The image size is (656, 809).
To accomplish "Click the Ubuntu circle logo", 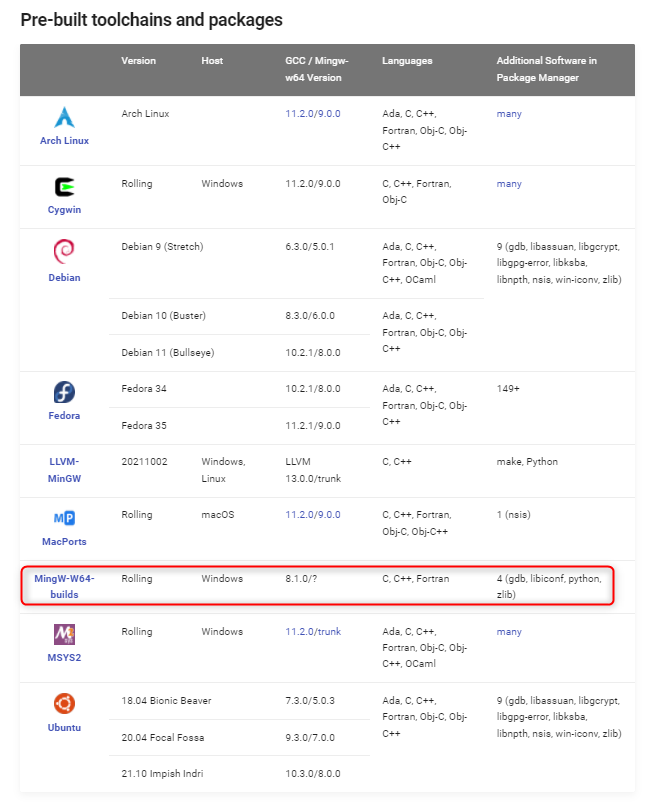I will click(65, 703).
